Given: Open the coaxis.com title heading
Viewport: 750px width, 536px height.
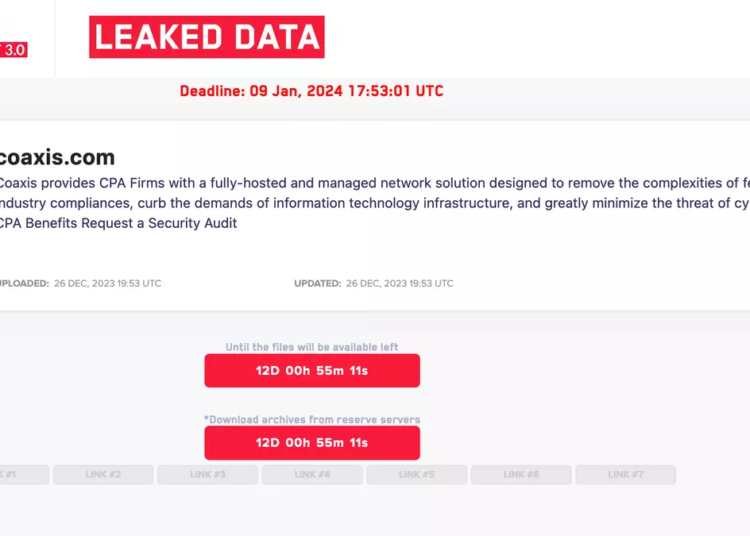Looking at the screenshot, I should (x=56, y=157).
